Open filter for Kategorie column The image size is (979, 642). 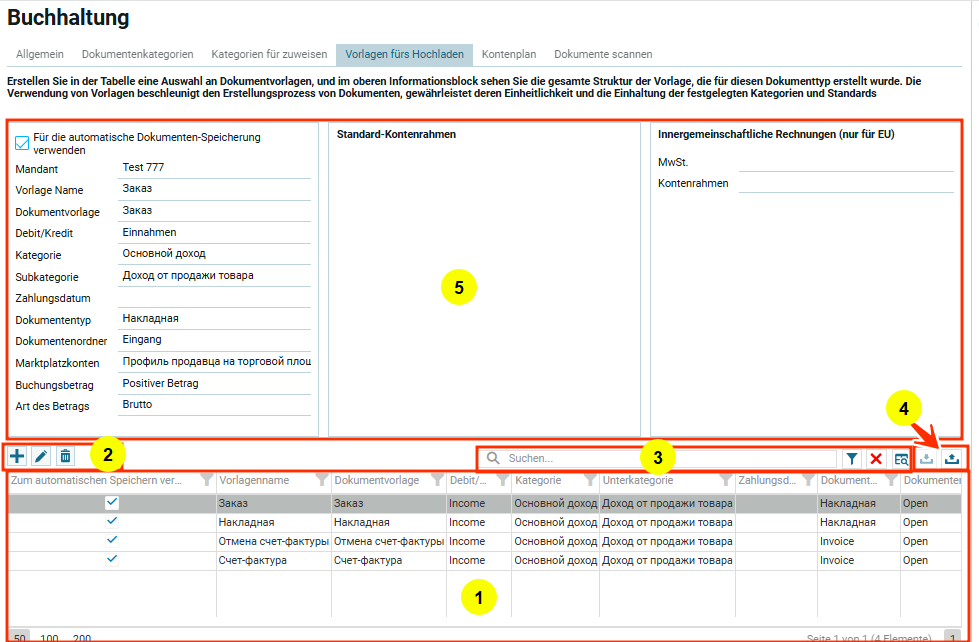(x=590, y=481)
